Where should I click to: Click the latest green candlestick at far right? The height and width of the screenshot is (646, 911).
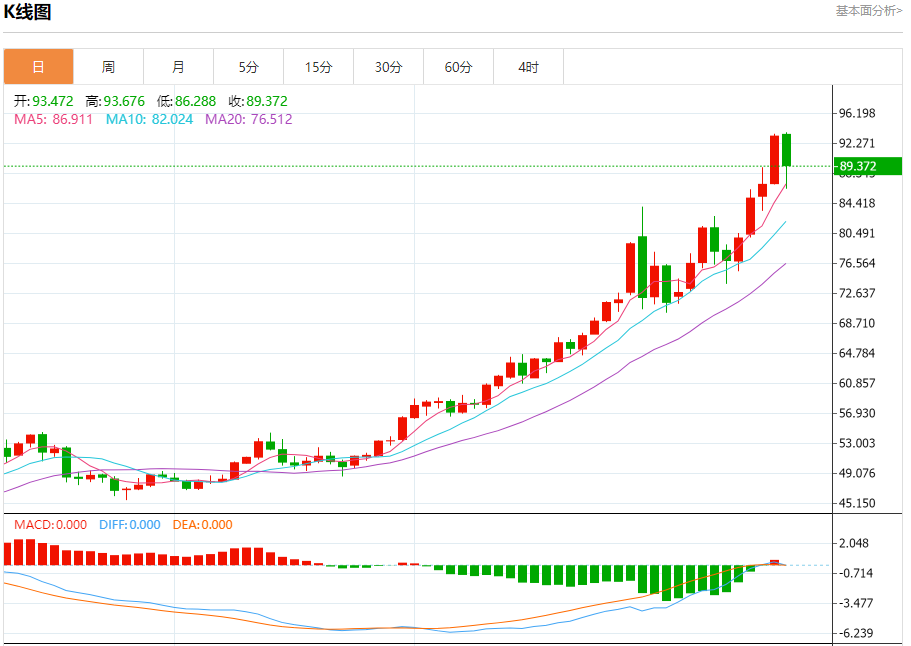coord(787,150)
